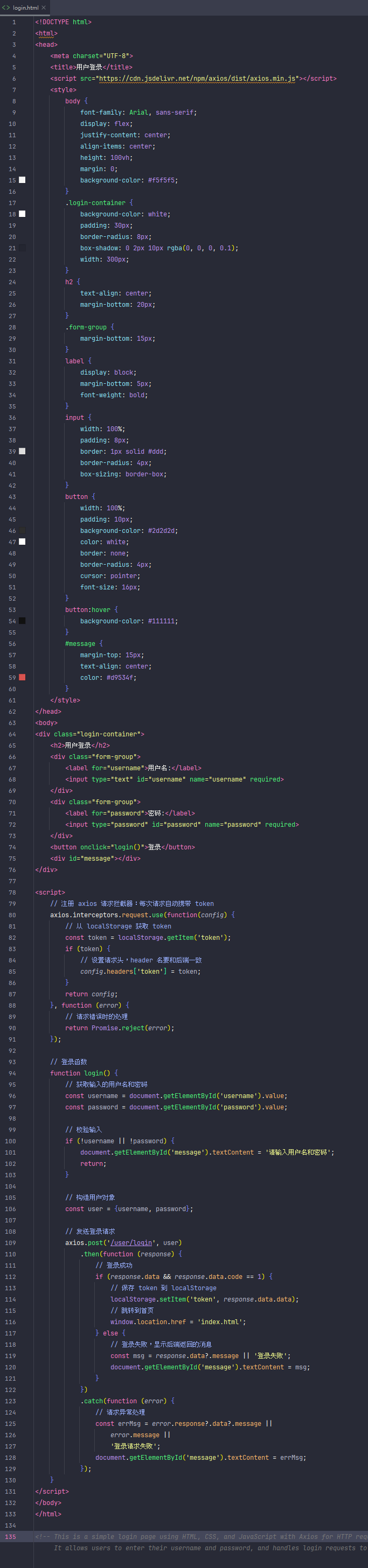Click 'return config;' statement

click(x=92, y=994)
